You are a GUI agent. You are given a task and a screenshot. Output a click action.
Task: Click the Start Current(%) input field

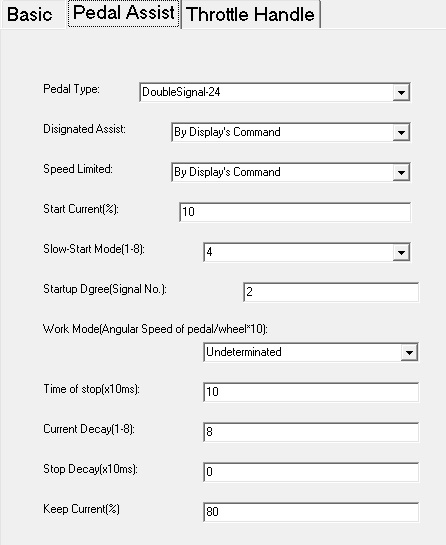click(295, 212)
